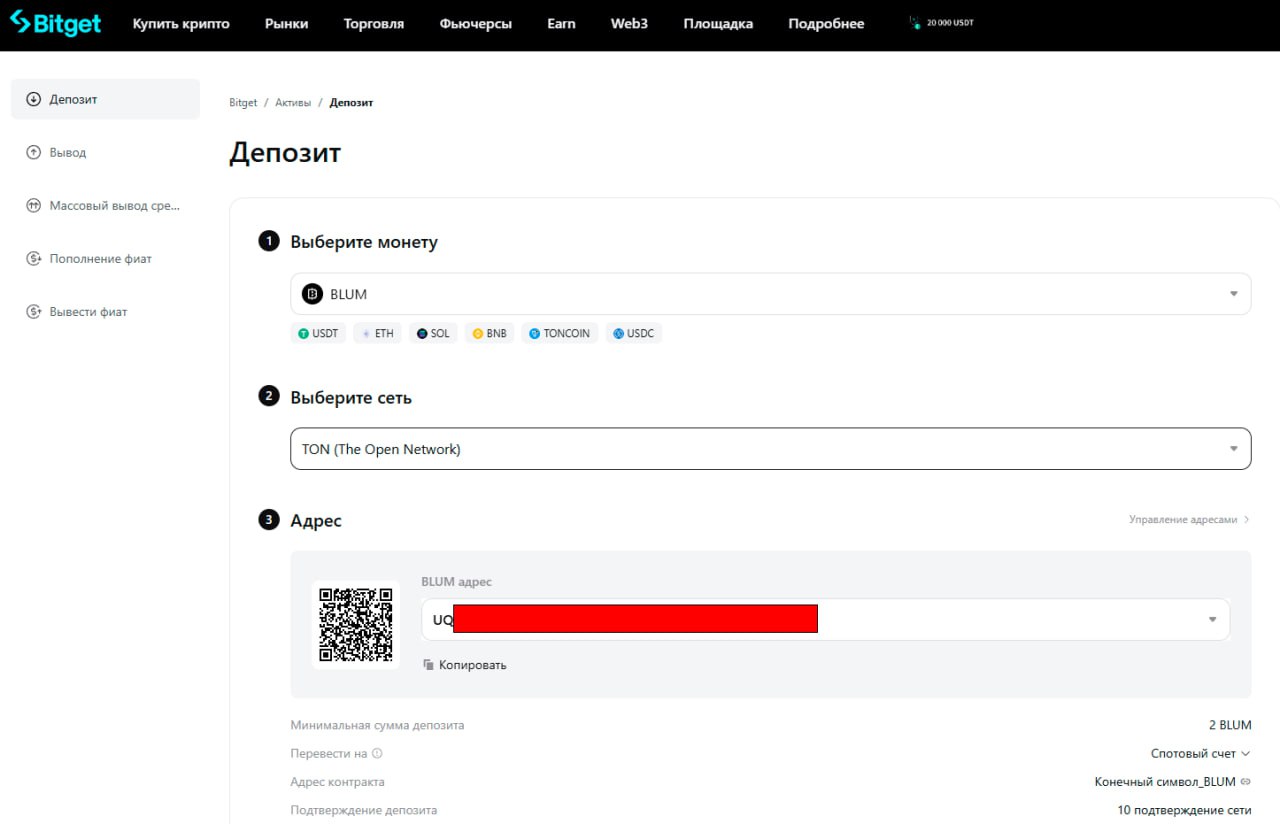The image size is (1280, 824).
Task: Click the Вывод sidebar arrow icon
Action: (x=33, y=152)
